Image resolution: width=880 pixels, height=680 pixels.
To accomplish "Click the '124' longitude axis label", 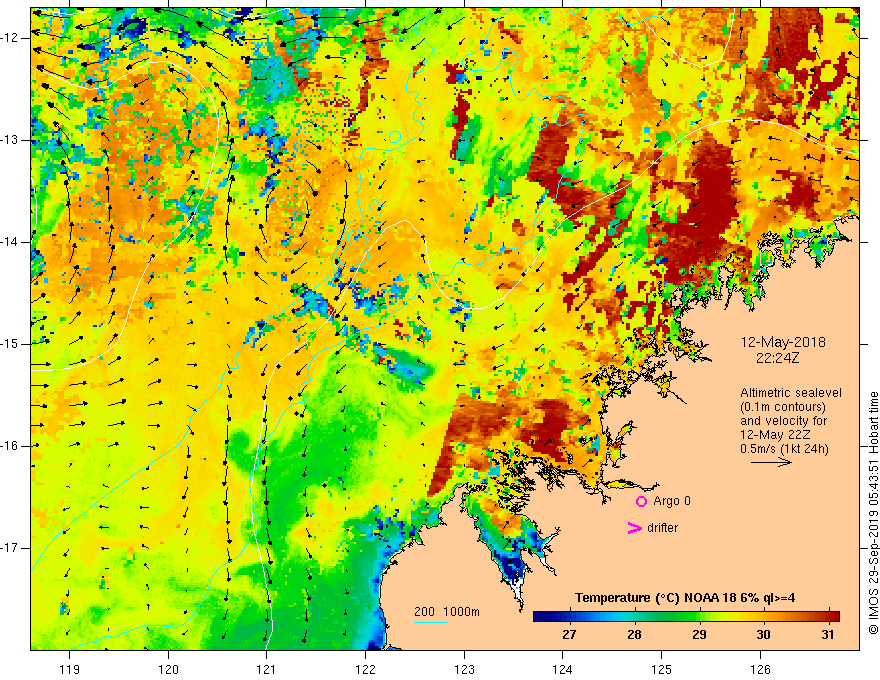I will (x=563, y=669).
